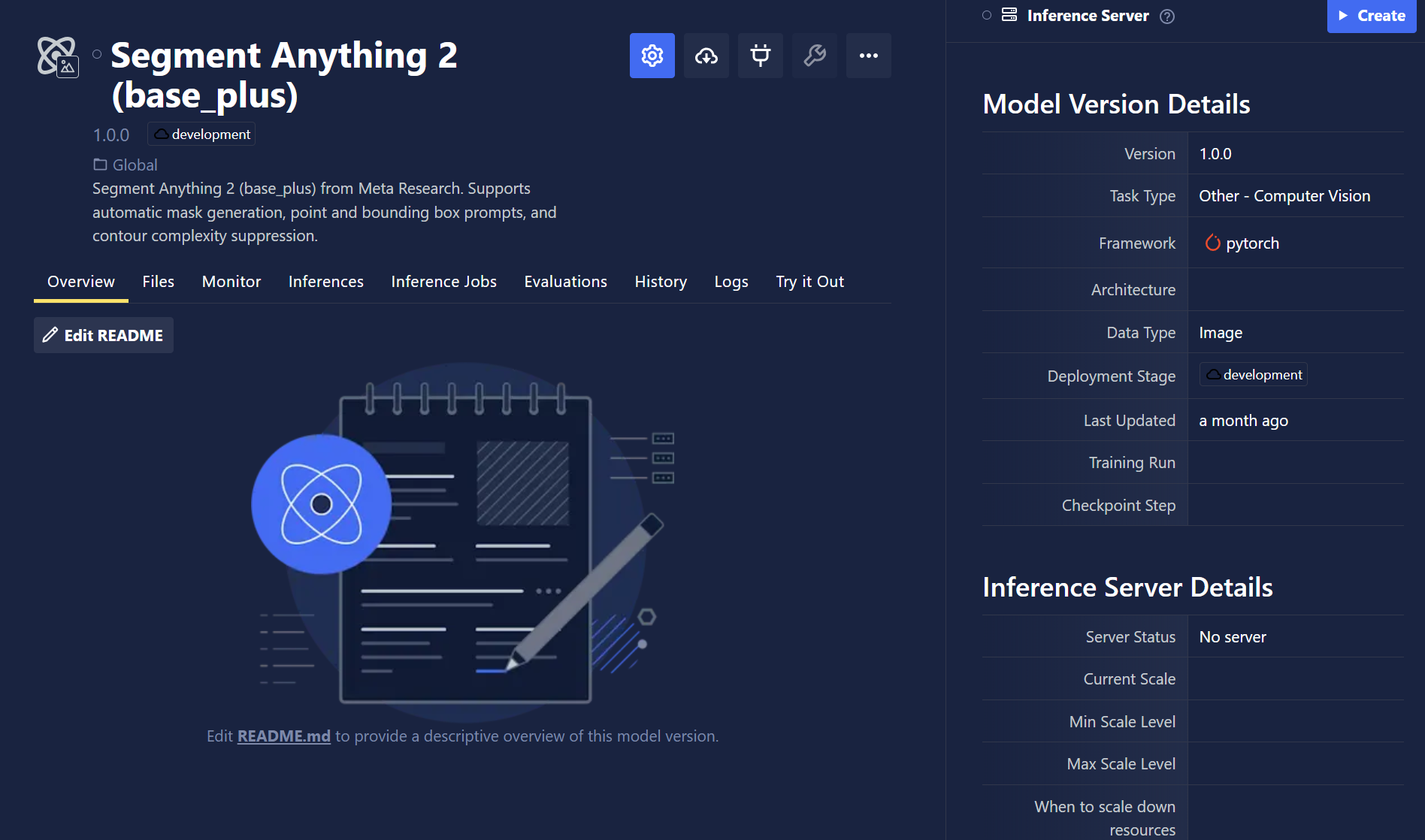Click the Inference Server status circle
Image resolution: width=1425 pixels, height=840 pixels.
987,15
